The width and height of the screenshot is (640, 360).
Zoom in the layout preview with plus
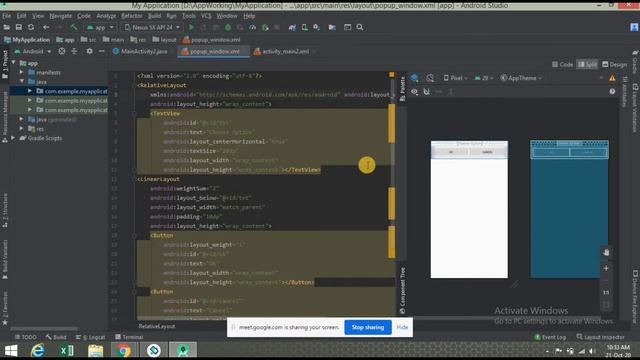coord(606,268)
